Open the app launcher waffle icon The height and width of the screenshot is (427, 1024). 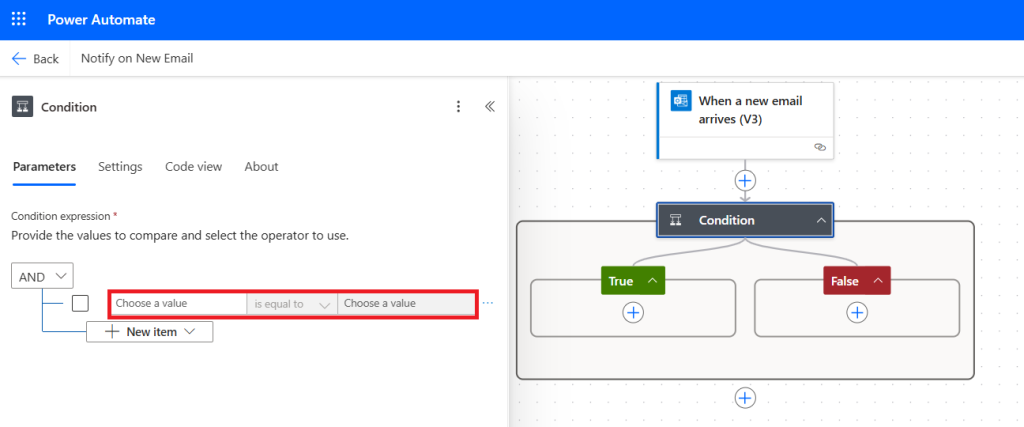coord(19,20)
